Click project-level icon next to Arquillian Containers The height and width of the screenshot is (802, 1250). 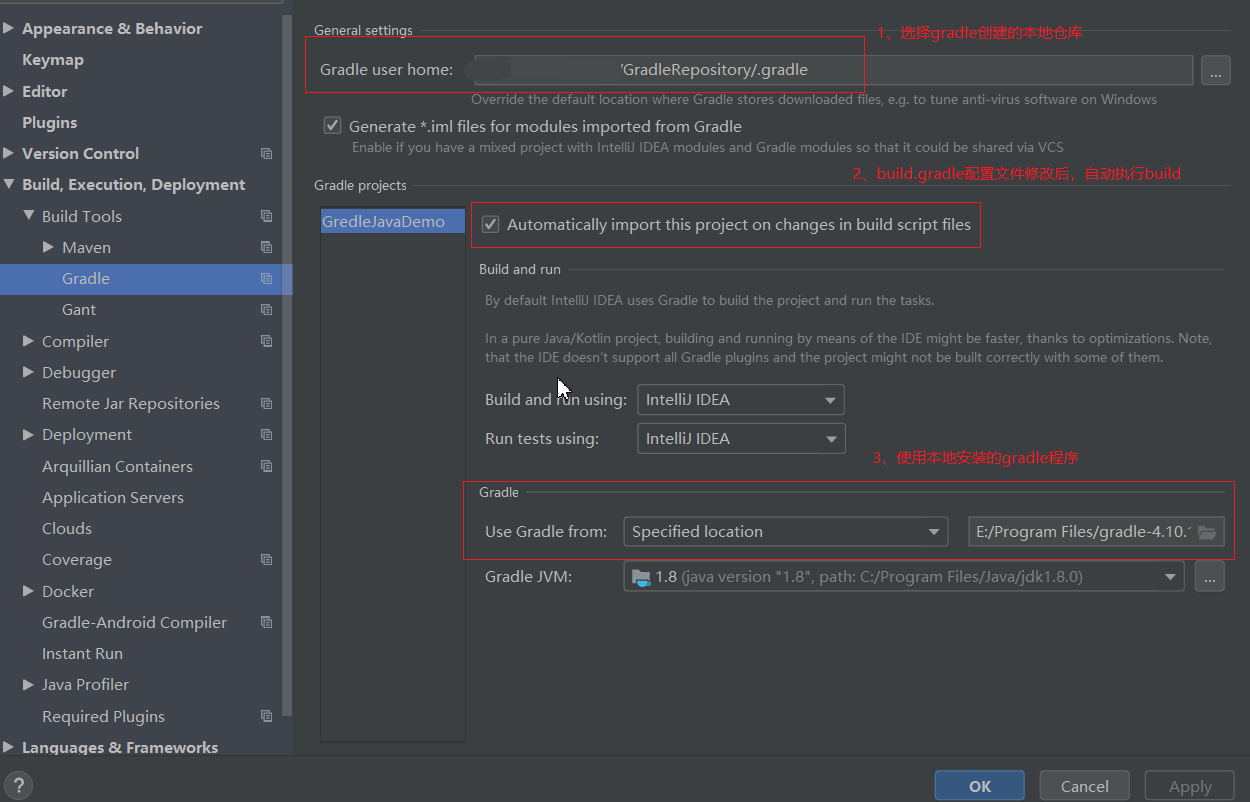tap(266, 466)
